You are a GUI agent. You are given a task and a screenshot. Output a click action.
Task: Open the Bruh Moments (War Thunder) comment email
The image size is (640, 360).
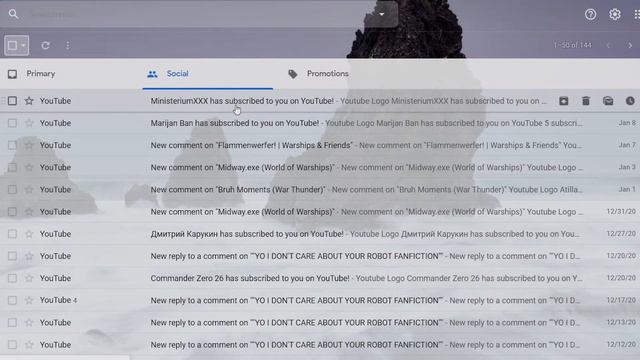point(320,189)
